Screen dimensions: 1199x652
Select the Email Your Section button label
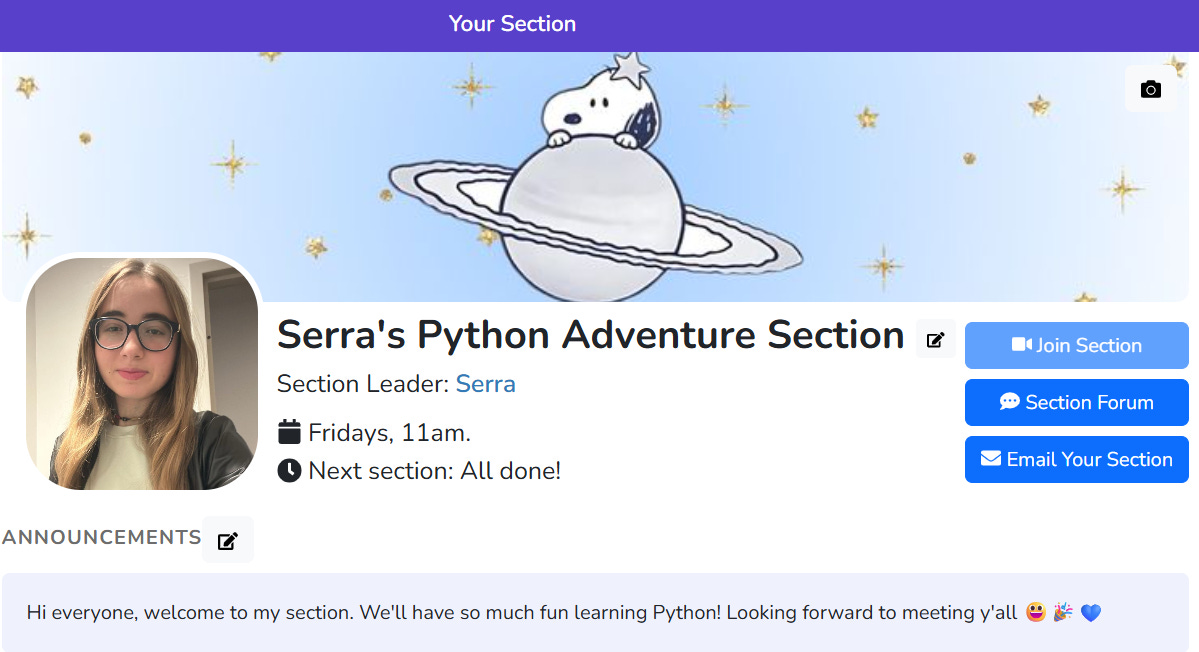tap(1089, 459)
